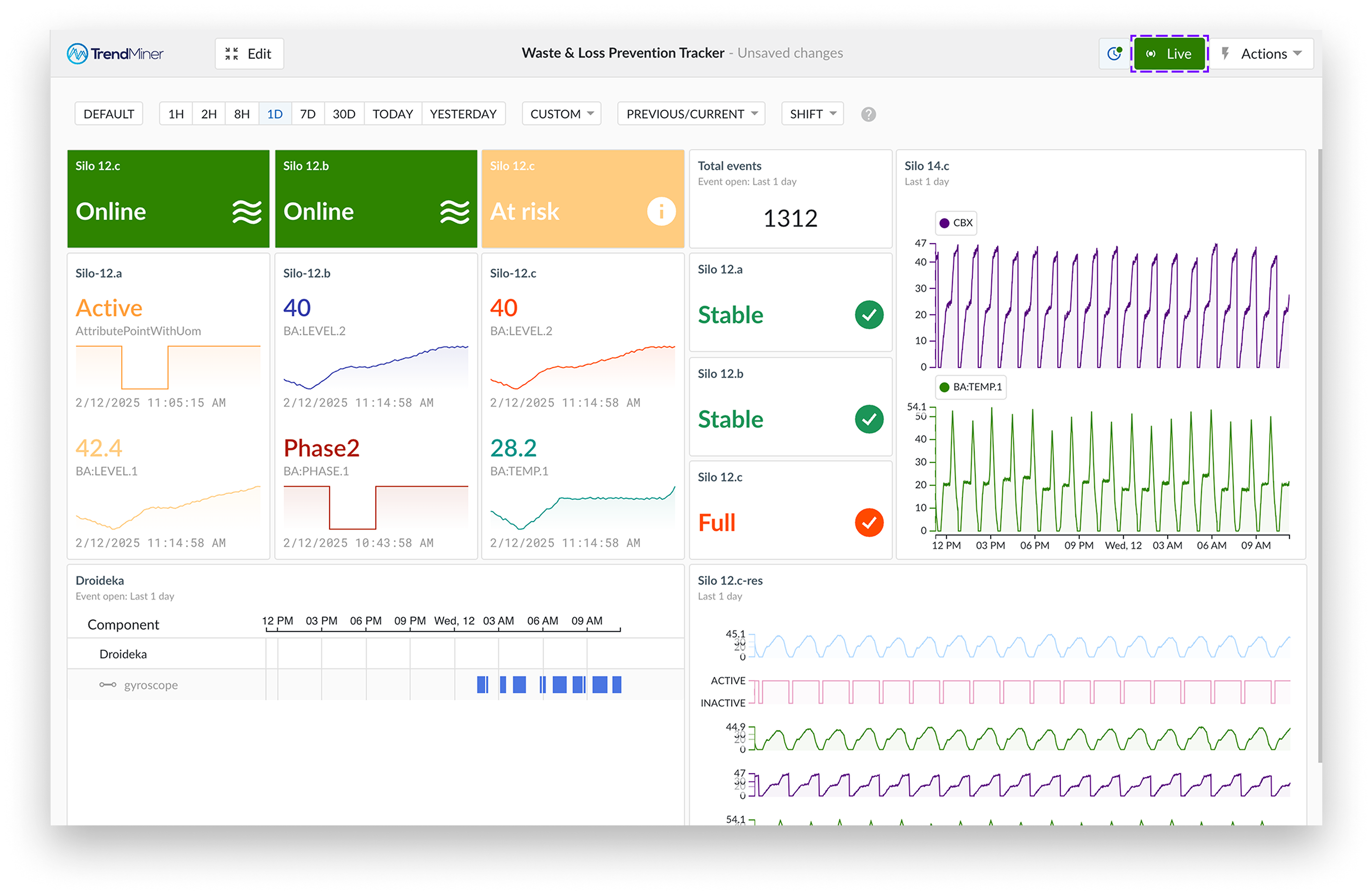Click the gyroscope component link icon
Image resolution: width=1372 pixels, height=895 pixels.
(107, 685)
